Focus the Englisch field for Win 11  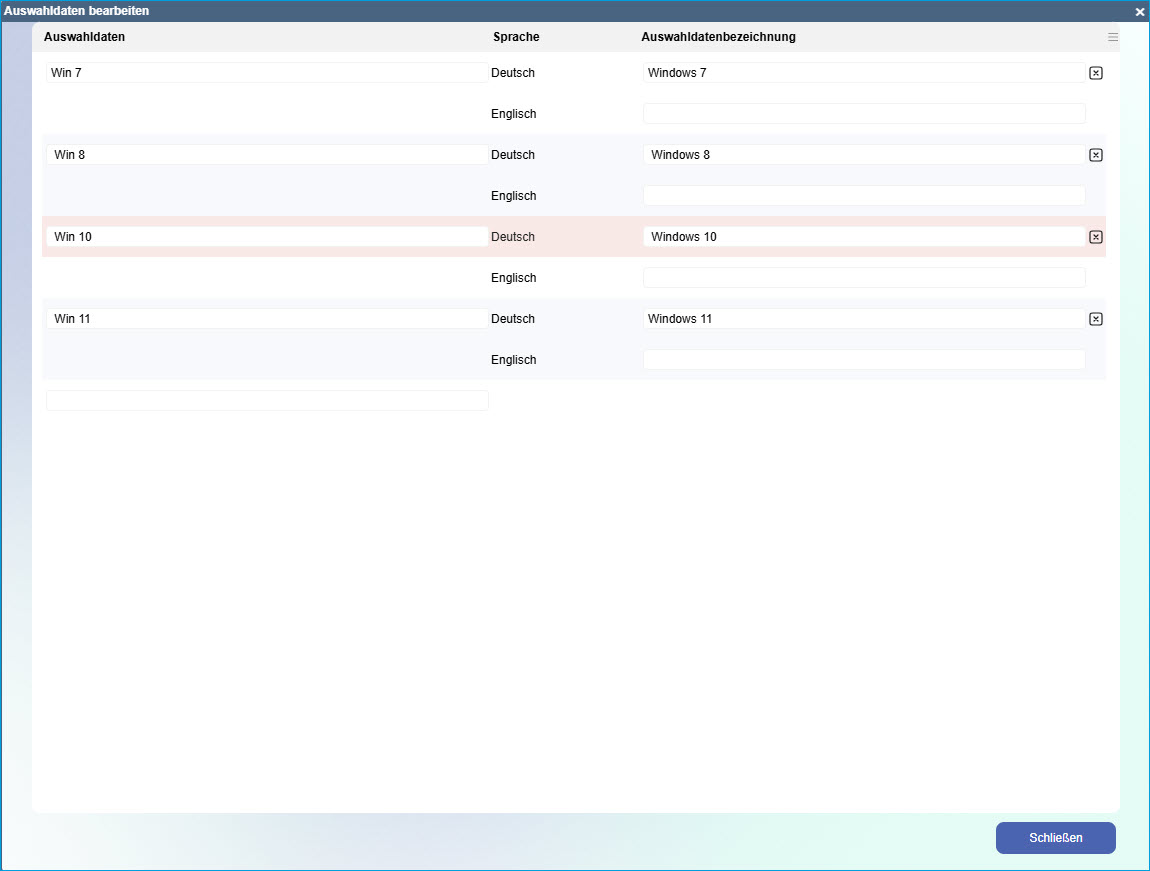[x=864, y=360]
